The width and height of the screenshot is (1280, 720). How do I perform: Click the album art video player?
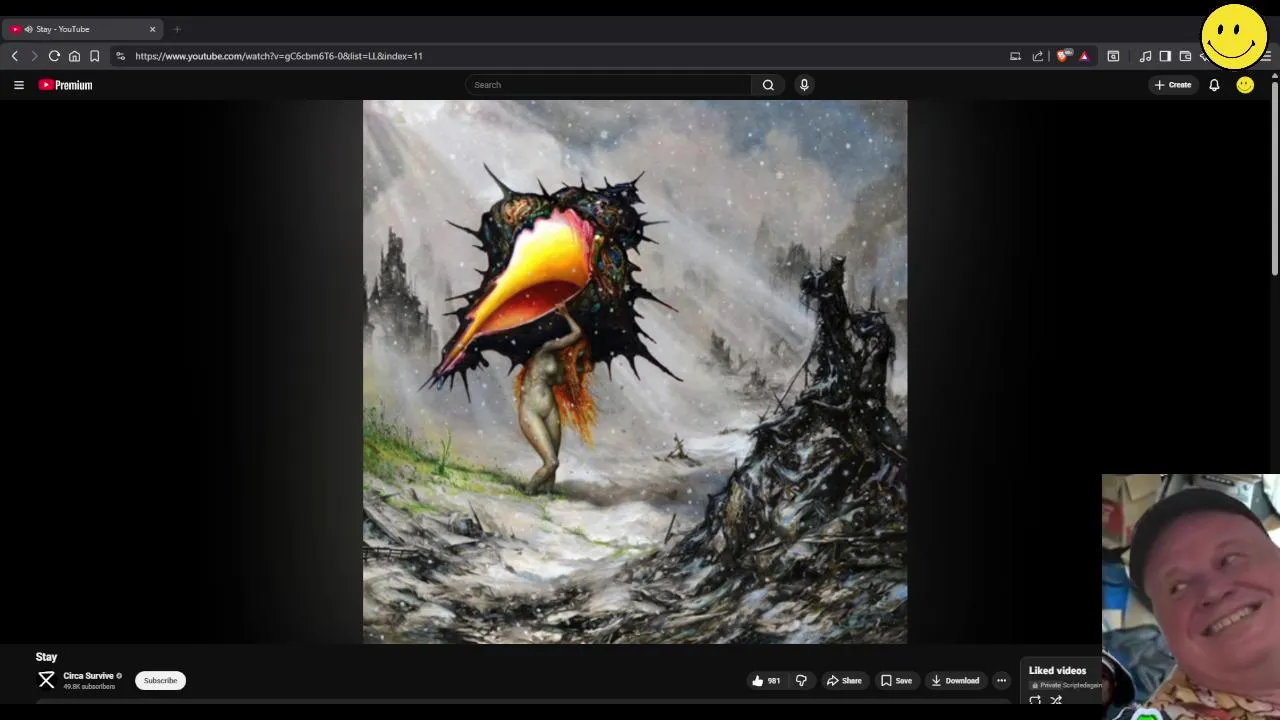(635, 371)
